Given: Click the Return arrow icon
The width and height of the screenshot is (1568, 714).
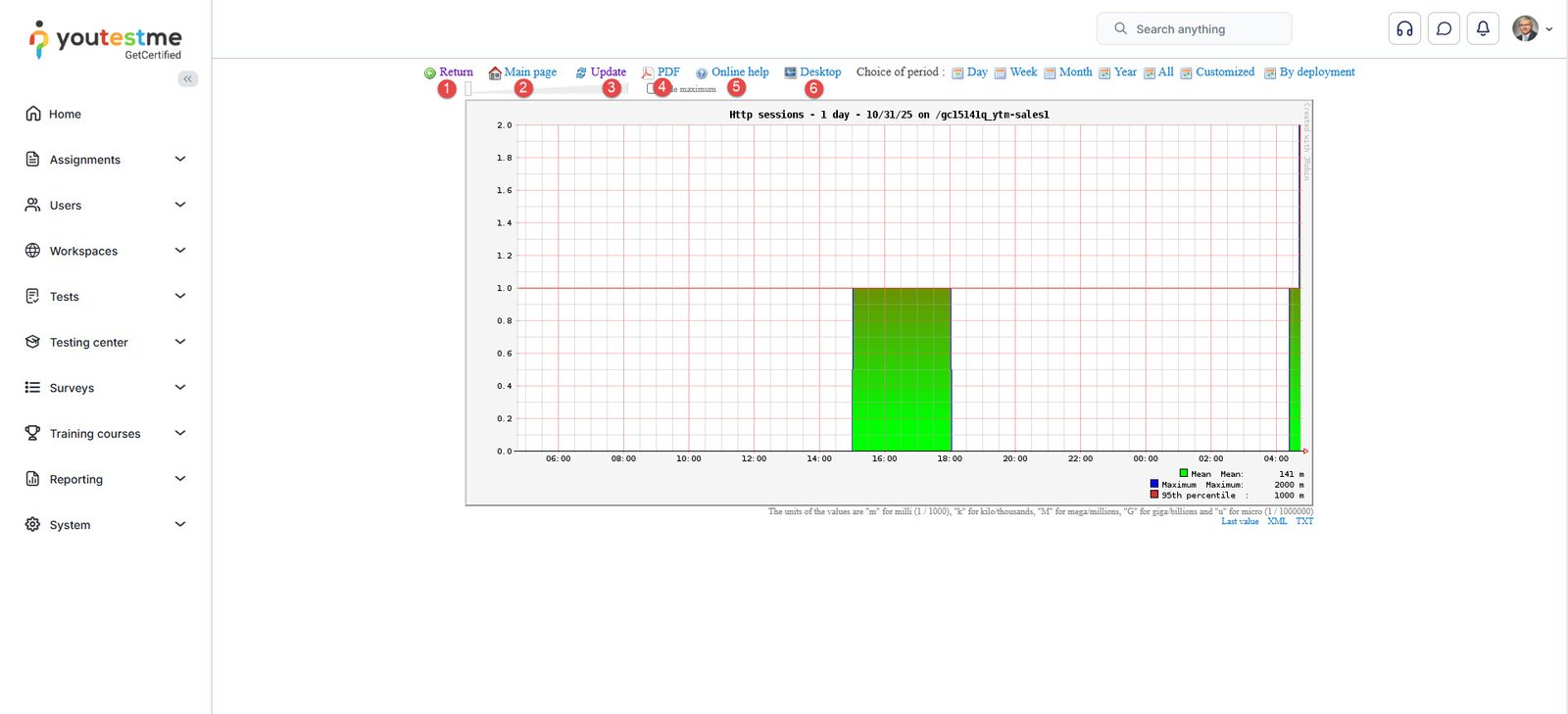Looking at the screenshot, I should [x=430, y=73].
